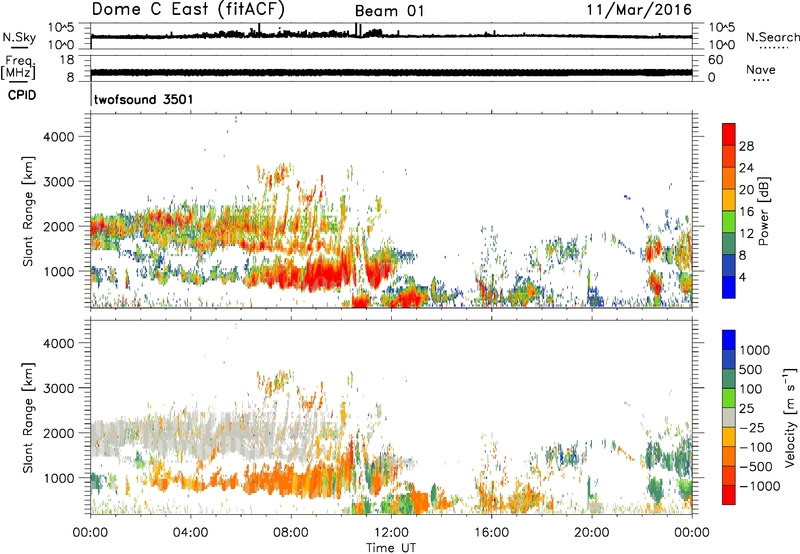
Task: Click the "18" frequency axis tick
Action: pyautogui.click(x=67, y=60)
